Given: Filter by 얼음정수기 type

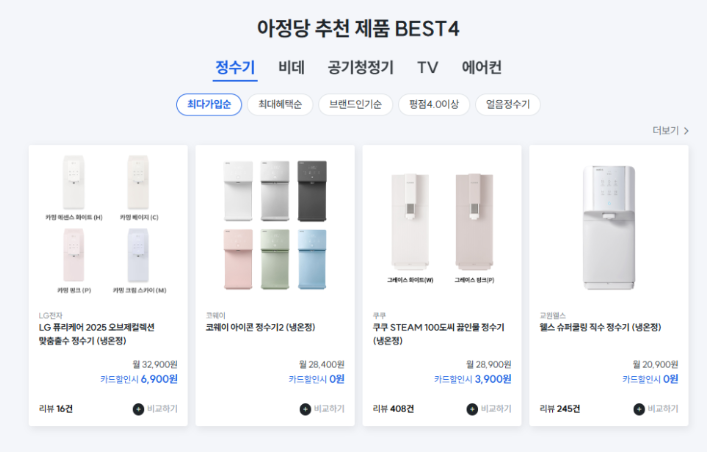Looking at the screenshot, I should click(x=508, y=104).
